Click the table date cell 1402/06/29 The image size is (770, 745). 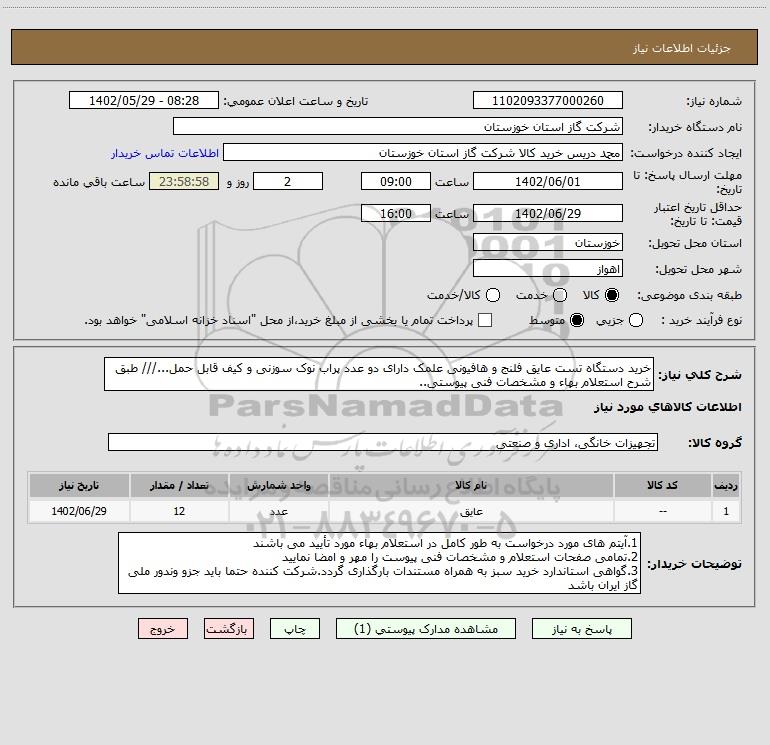(79, 512)
